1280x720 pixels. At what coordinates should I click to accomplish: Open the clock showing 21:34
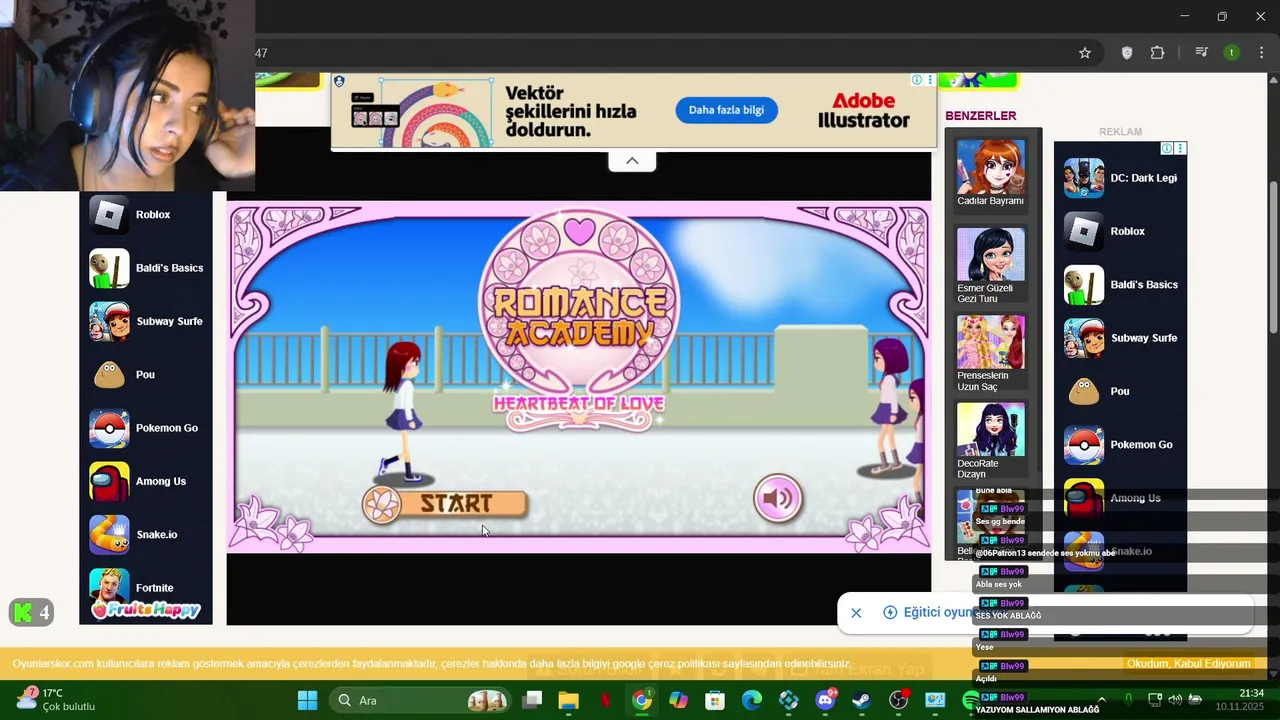[1238, 700]
